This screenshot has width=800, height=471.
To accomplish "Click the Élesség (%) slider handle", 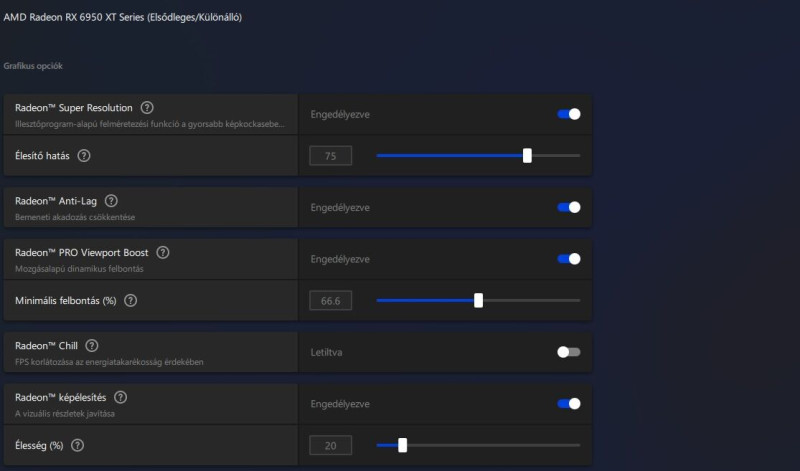I will pos(403,445).
